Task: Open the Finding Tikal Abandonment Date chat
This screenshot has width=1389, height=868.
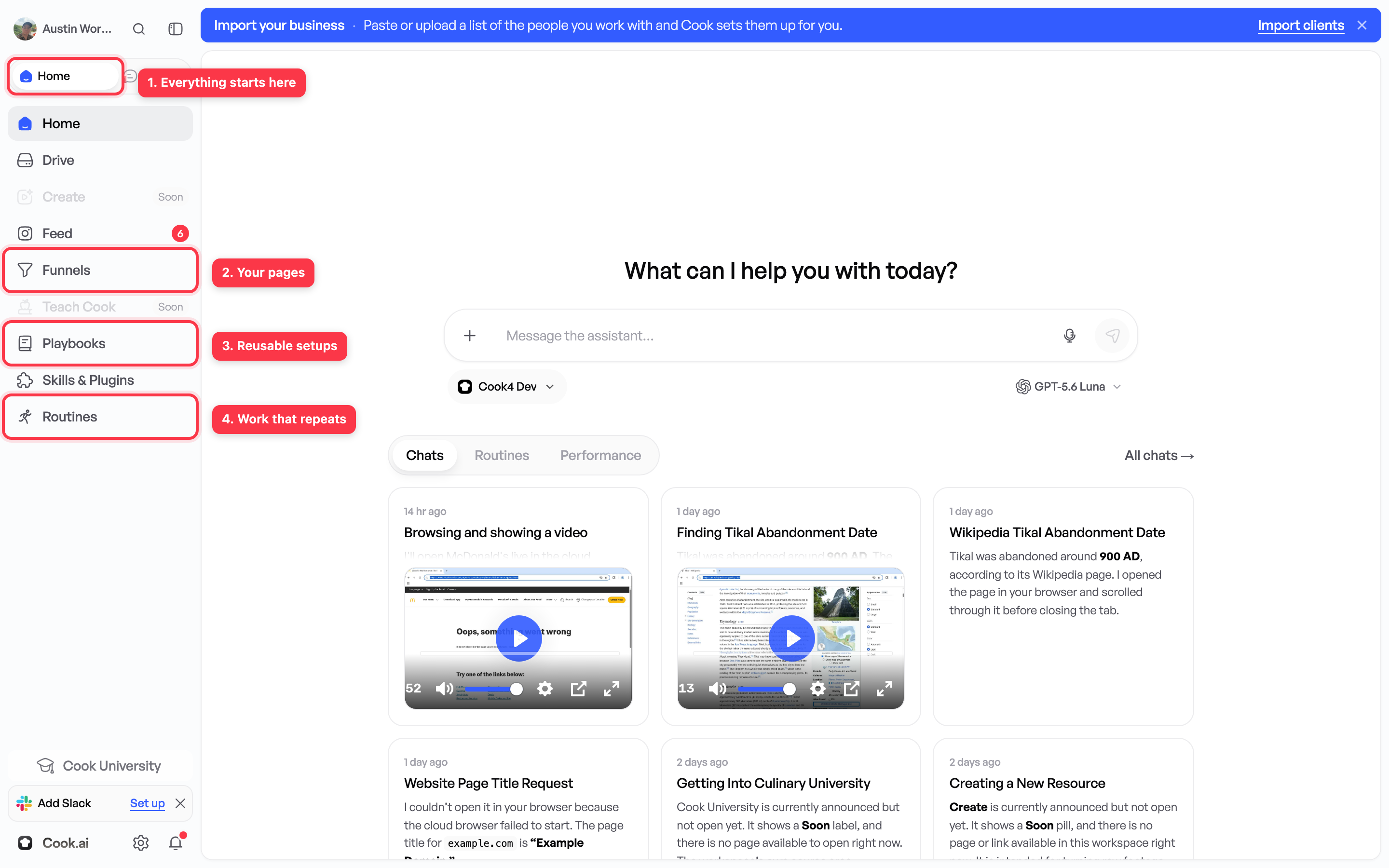Action: coord(776,533)
